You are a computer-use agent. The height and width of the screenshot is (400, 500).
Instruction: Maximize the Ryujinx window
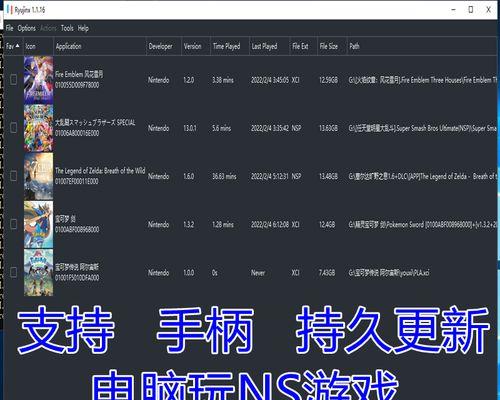[x=471, y=10]
